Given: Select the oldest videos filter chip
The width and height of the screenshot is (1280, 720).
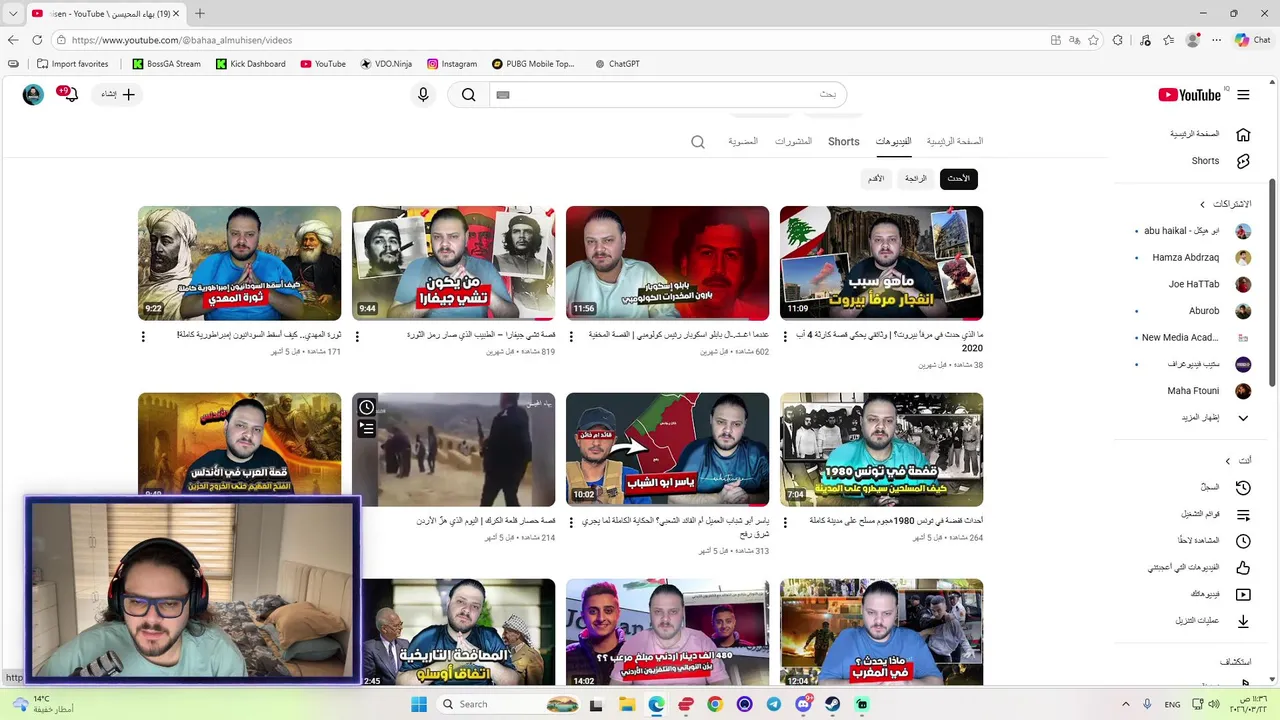Looking at the screenshot, I should click(x=875, y=179).
